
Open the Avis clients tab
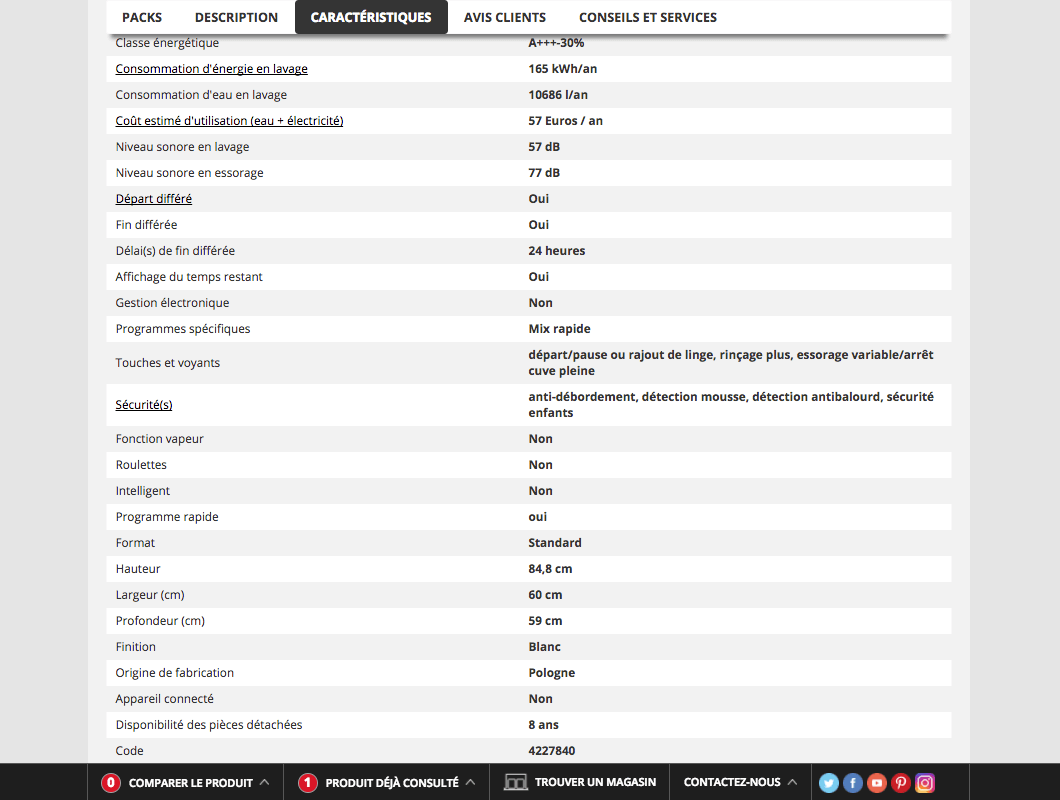[x=505, y=17]
